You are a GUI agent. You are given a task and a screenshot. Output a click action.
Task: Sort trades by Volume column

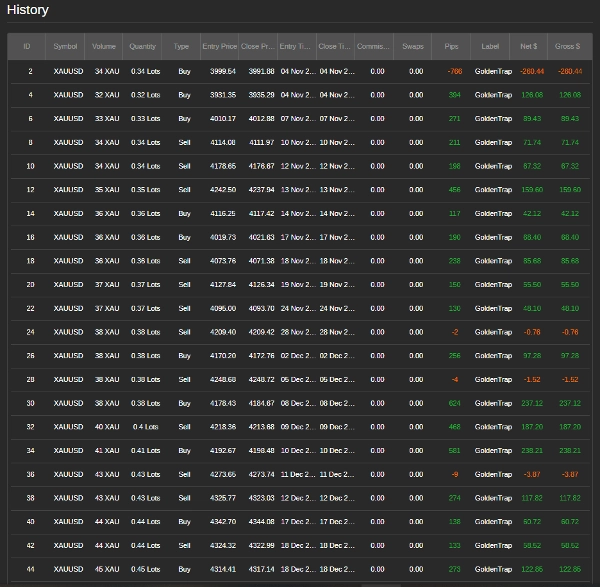[x=104, y=46]
